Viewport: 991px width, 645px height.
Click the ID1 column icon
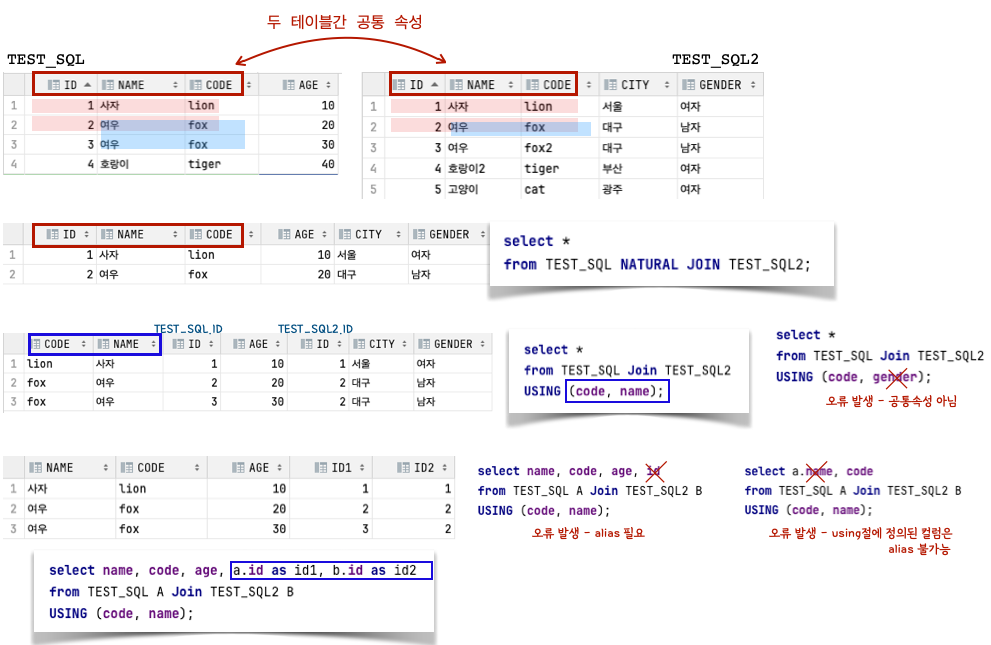click(x=322, y=467)
